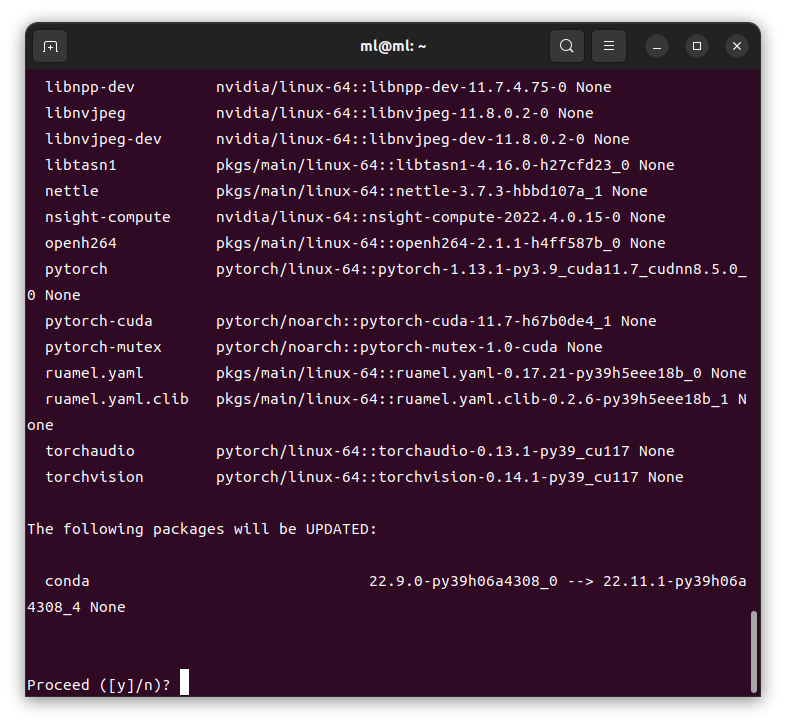Click 'The following packages will be UPDATED:' line
Screen dimensions: 786x725
coord(202,529)
